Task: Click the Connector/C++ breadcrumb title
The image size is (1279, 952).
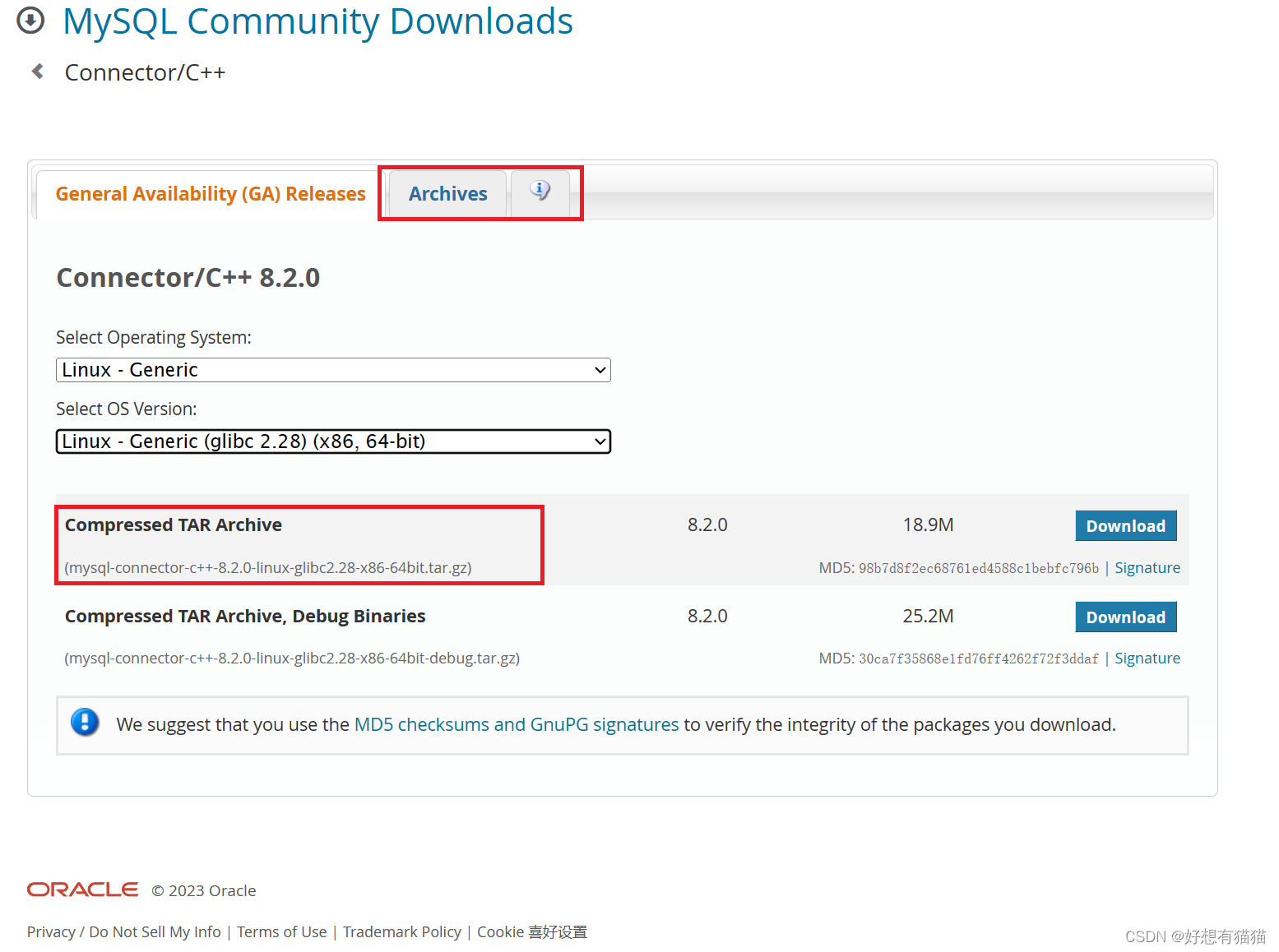Action: coord(145,72)
